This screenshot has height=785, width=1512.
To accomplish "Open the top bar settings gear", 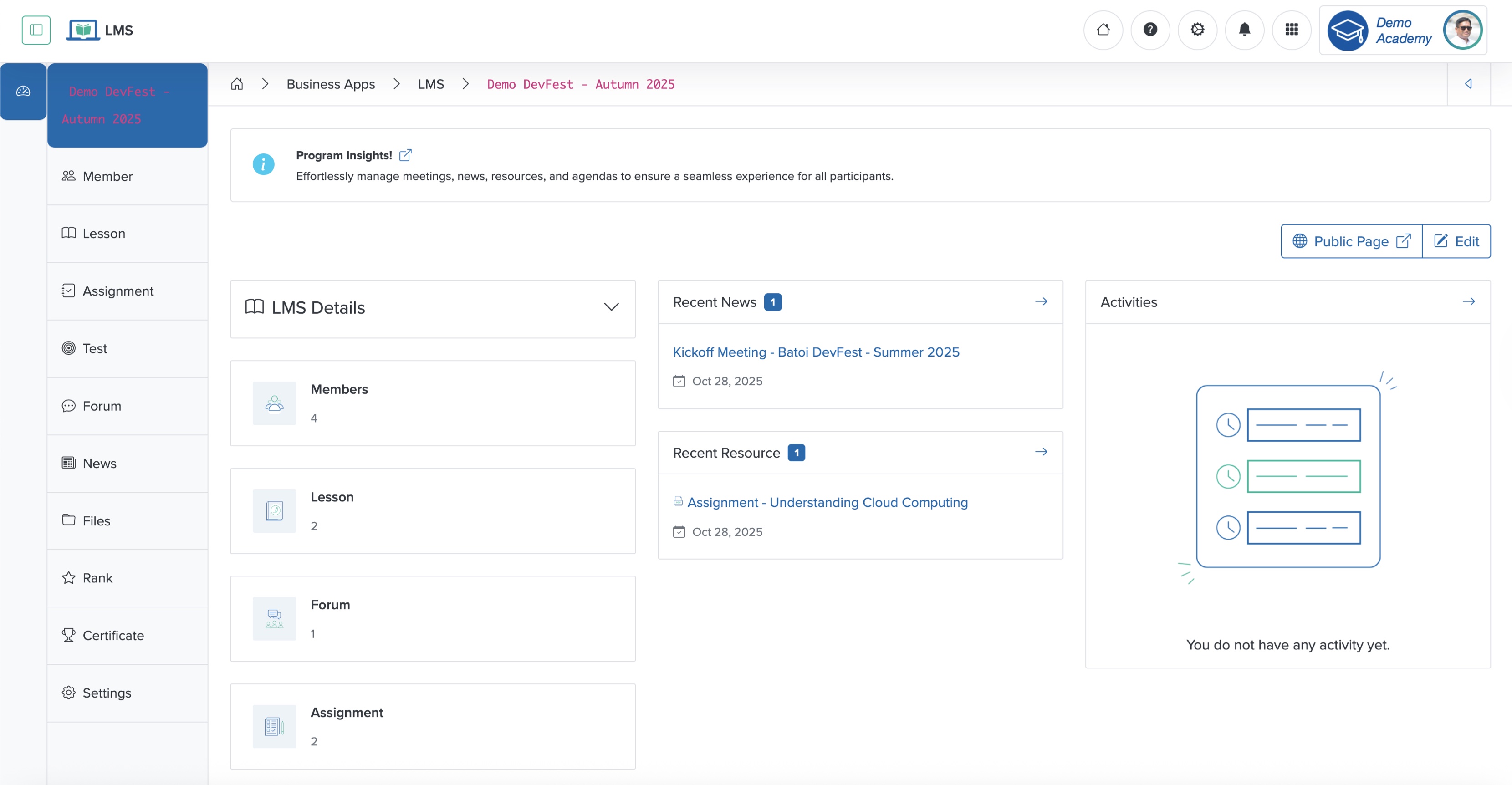I will (x=1197, y=30).
